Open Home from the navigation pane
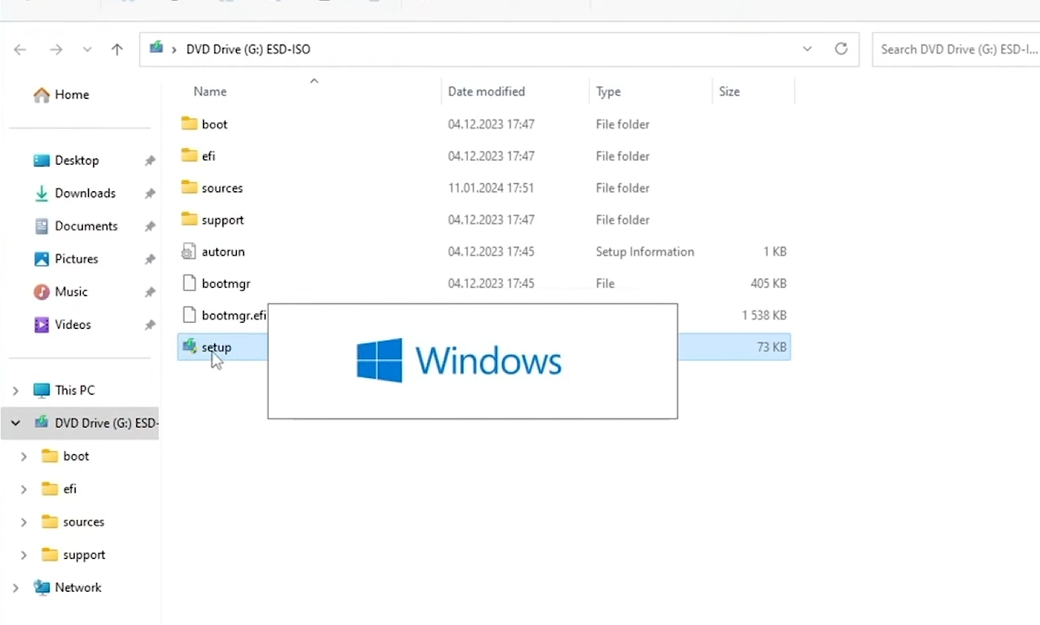This screenshot has width=1040, height=625. click(x=70, y=94)
